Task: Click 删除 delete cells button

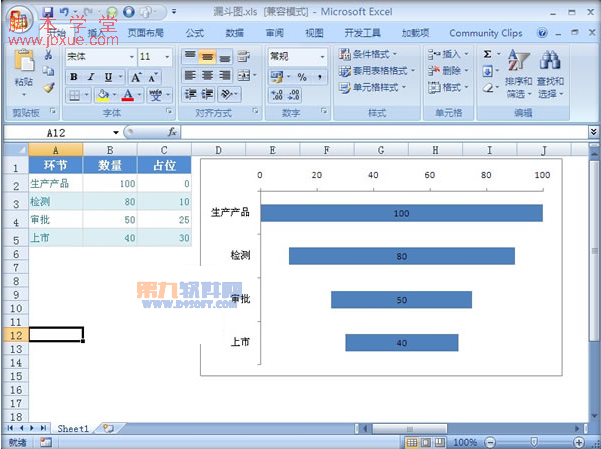Action: [x=448, y=71]
